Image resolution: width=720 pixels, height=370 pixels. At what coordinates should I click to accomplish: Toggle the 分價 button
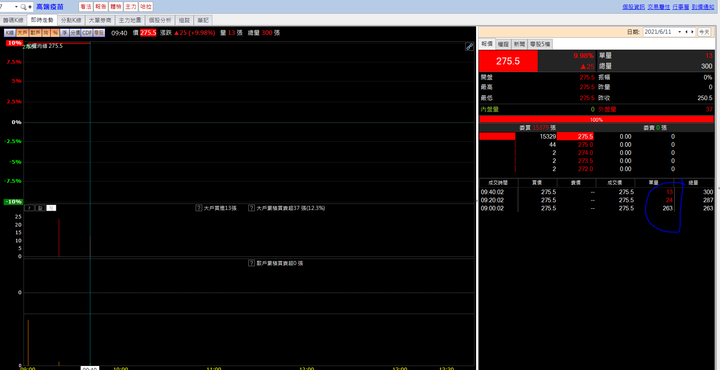click(x=75, y=33)
